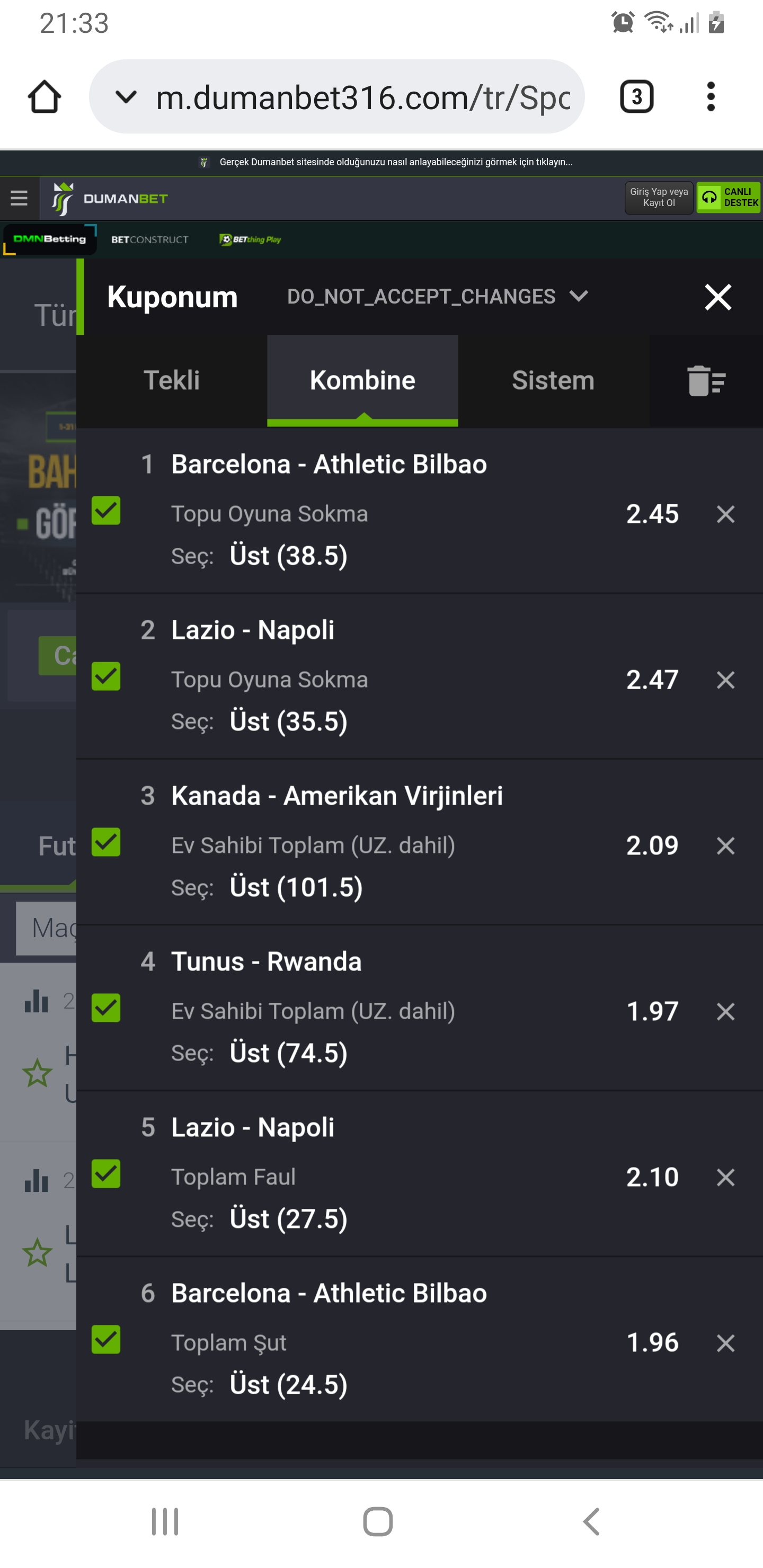Switch to the Tekli tab
Viewport: 763px width, 1568px height.
pos(172,380)
